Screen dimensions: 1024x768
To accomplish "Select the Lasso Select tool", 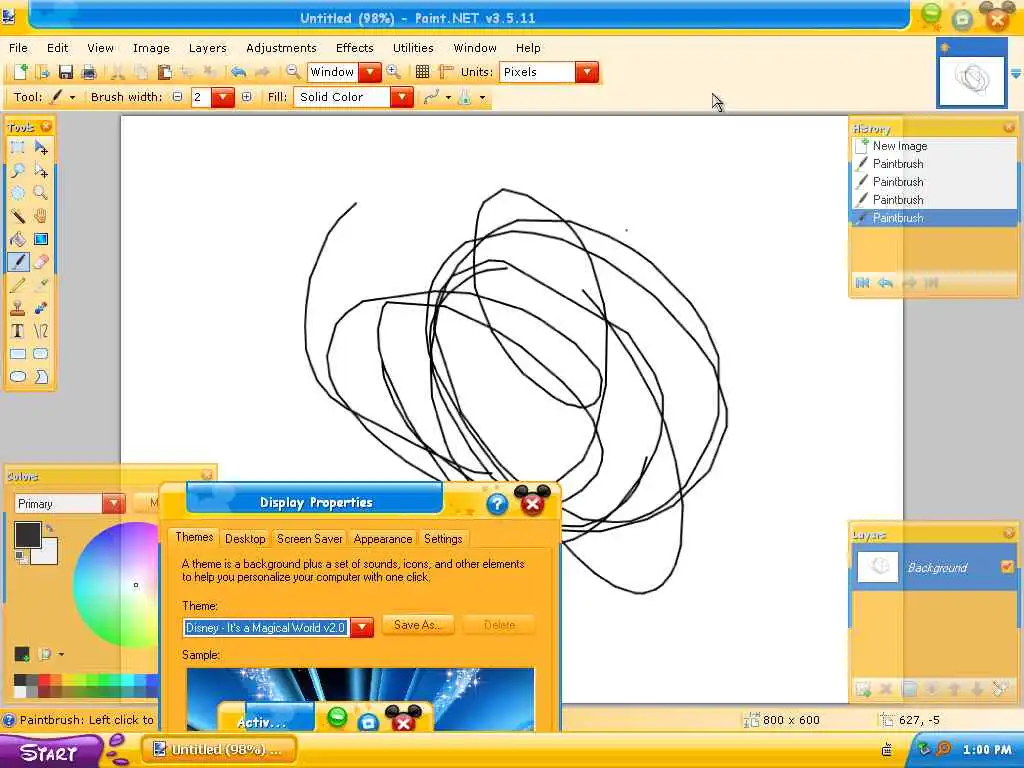I will pos(18,170).
